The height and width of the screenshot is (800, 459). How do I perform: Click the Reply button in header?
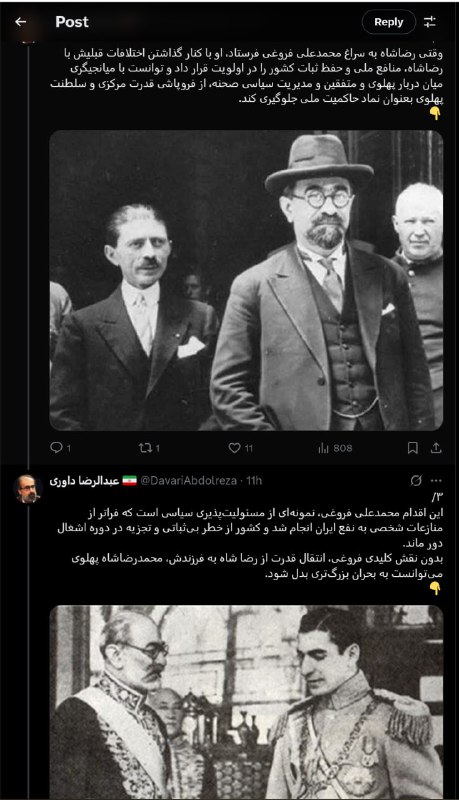pyautogui.click(x=389, y=22)
